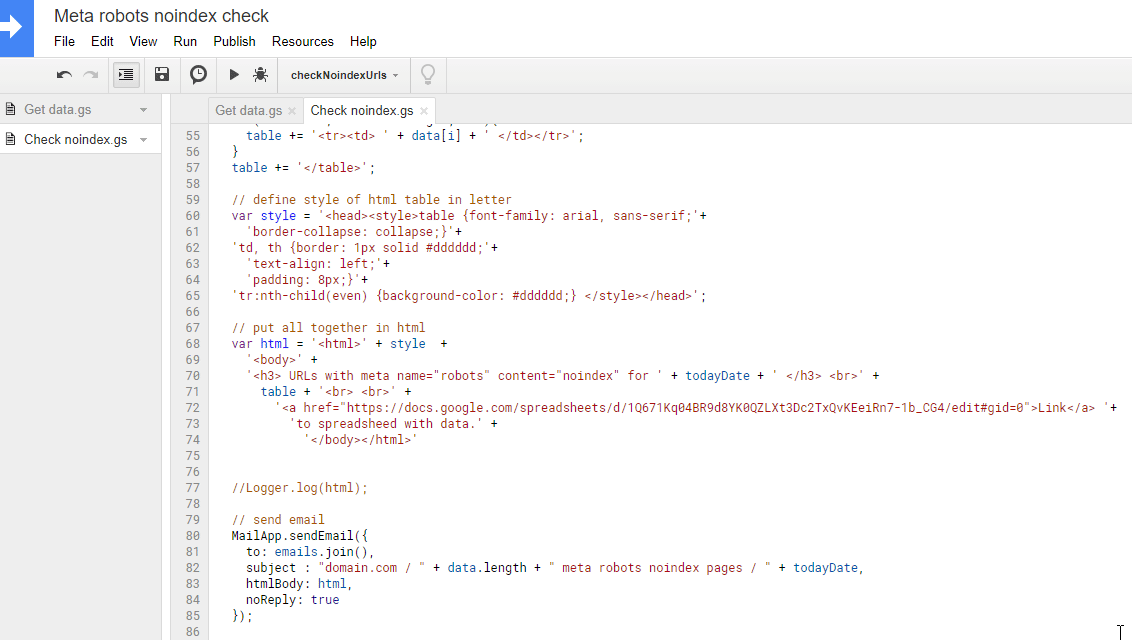
Task: Save the script with the floppy icon
Action: coord(162,74)
